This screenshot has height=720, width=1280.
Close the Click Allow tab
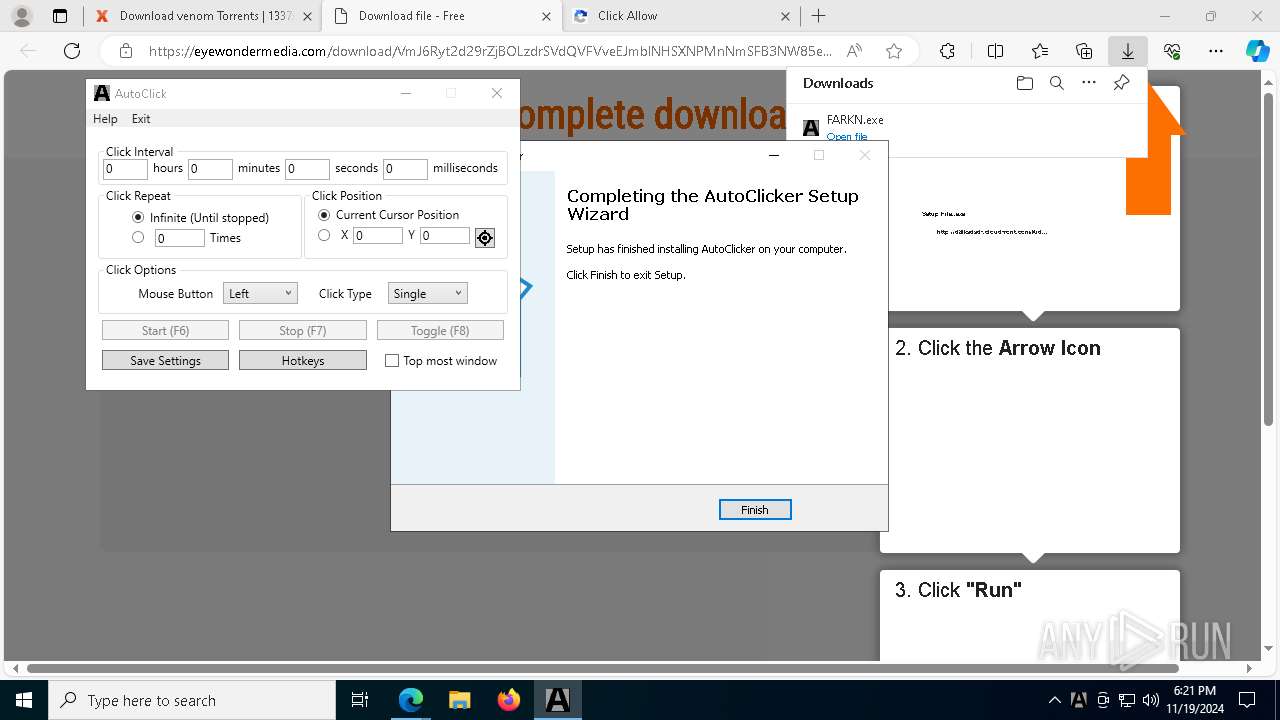(785, 16)
